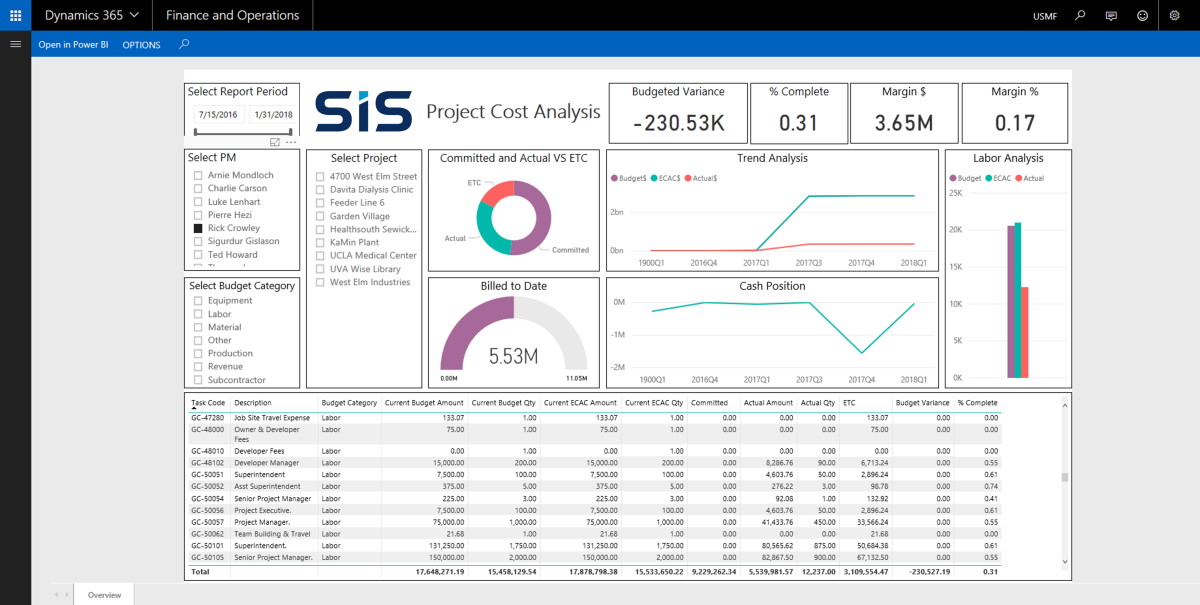Check the 4700 West Elm Street project

point(320,176)
